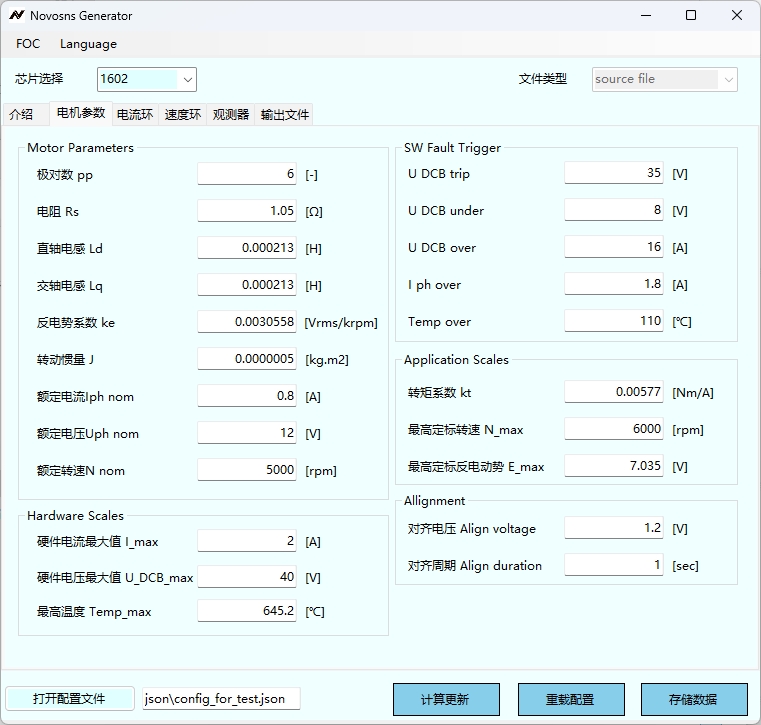The height and width of the screenshot is (725, 761).
Task: Open the Language menu
Action: click(x=88, y=44)
